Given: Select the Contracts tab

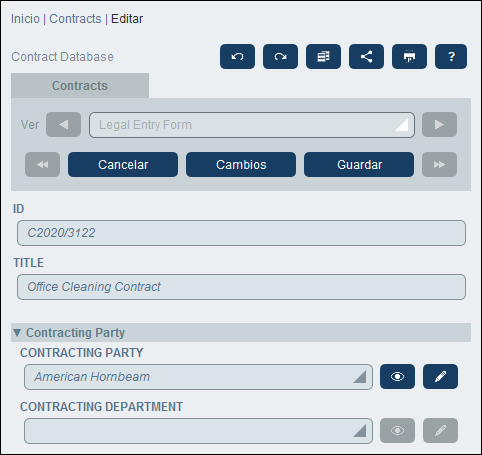Looking at the screenshot, I should (80, 86).
